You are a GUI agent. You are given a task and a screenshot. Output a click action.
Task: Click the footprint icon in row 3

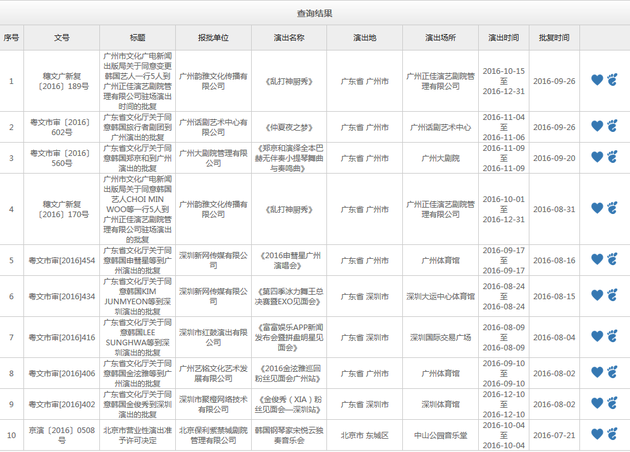pos(612,157)
